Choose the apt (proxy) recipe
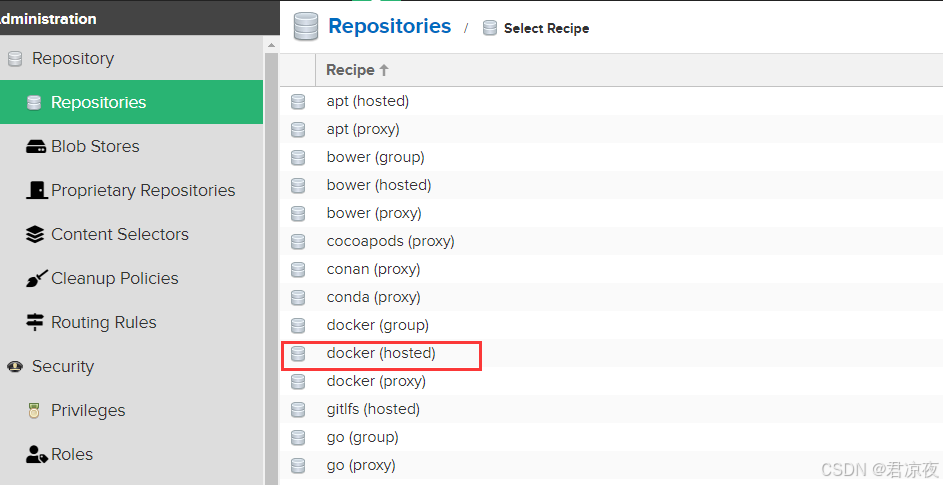 (362, 129)
